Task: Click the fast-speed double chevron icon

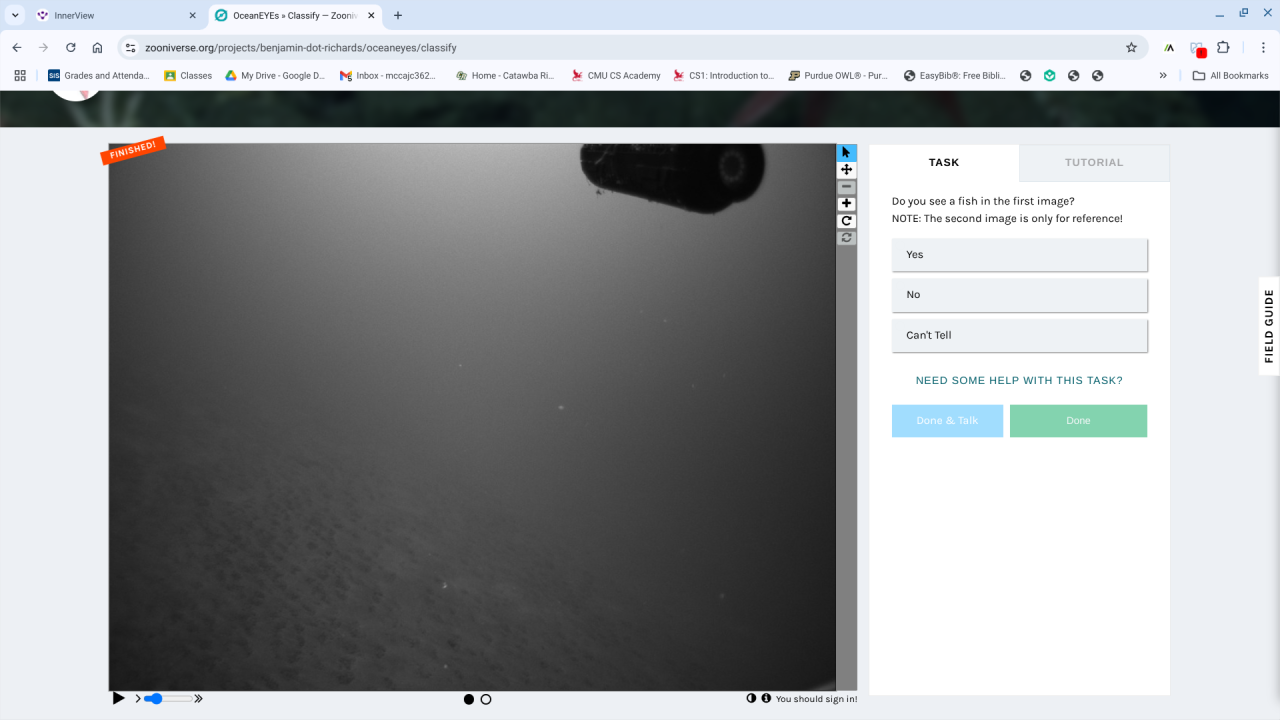Action: (198, 699)
